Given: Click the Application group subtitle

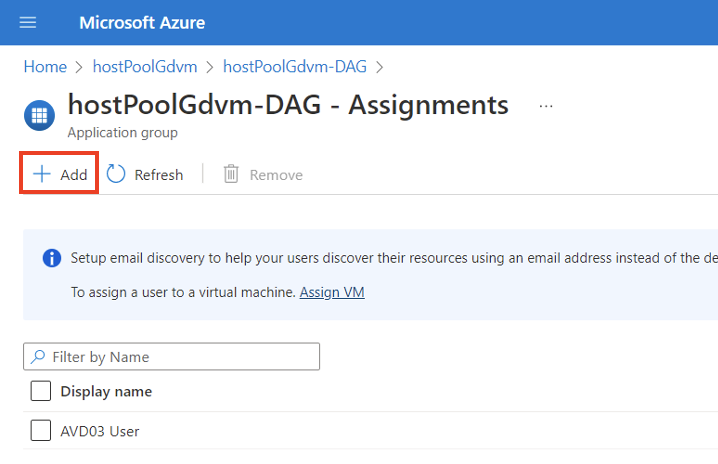Looking at the screenshot, I should (122, 133).
